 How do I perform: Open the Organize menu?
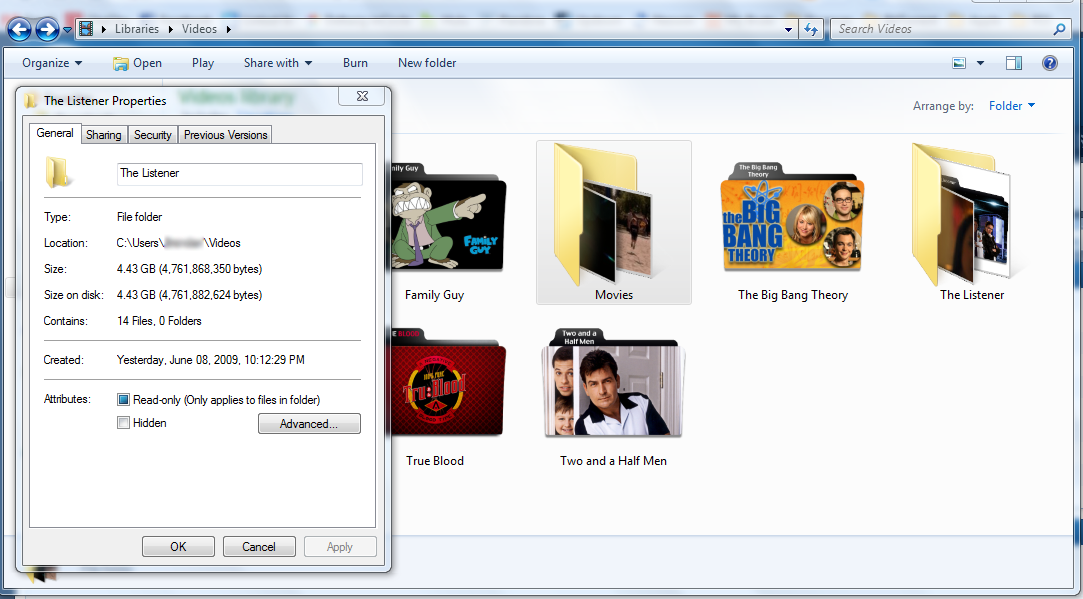[x=52, y=63]
